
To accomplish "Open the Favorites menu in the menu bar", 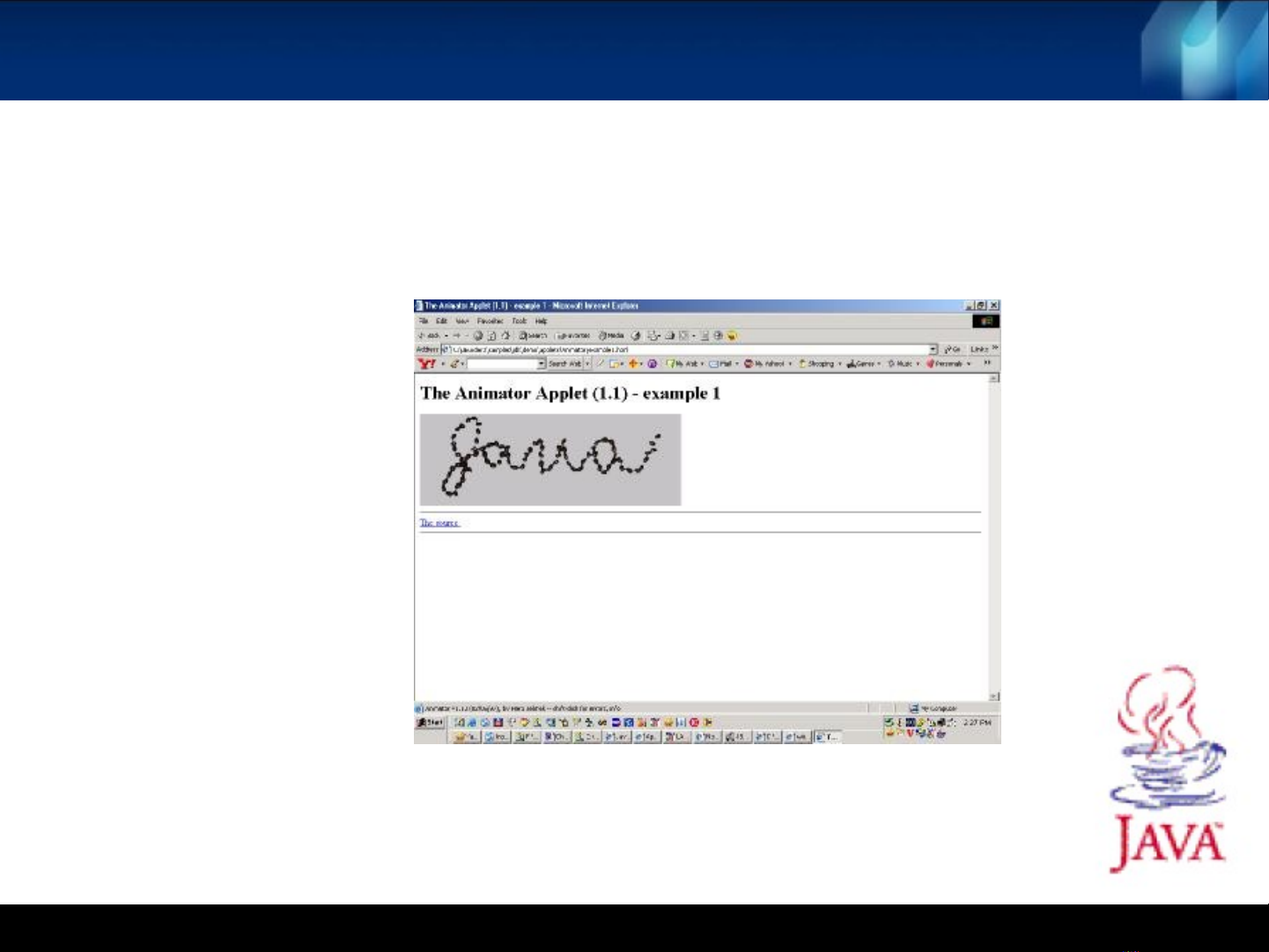I will [490, 321].
